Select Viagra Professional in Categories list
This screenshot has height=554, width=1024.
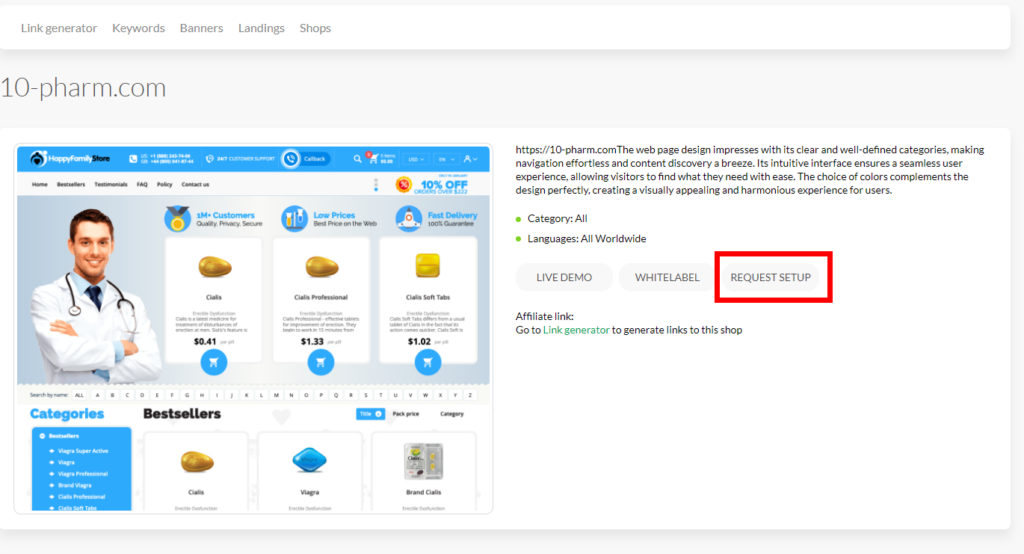(83, 474)
